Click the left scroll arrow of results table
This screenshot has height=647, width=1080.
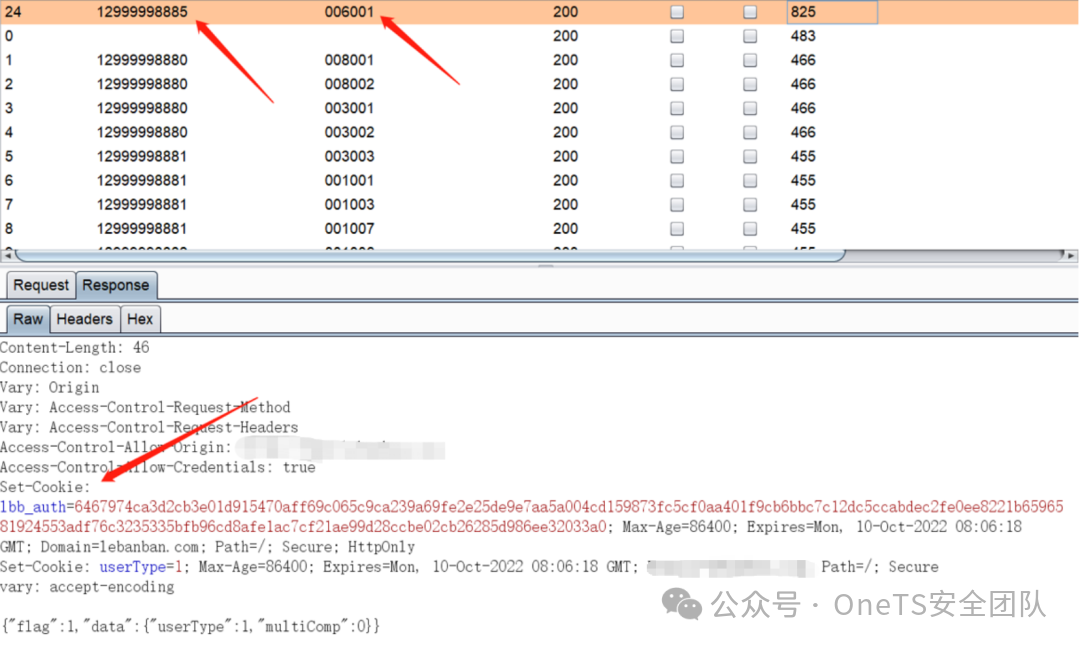[7, 256]
